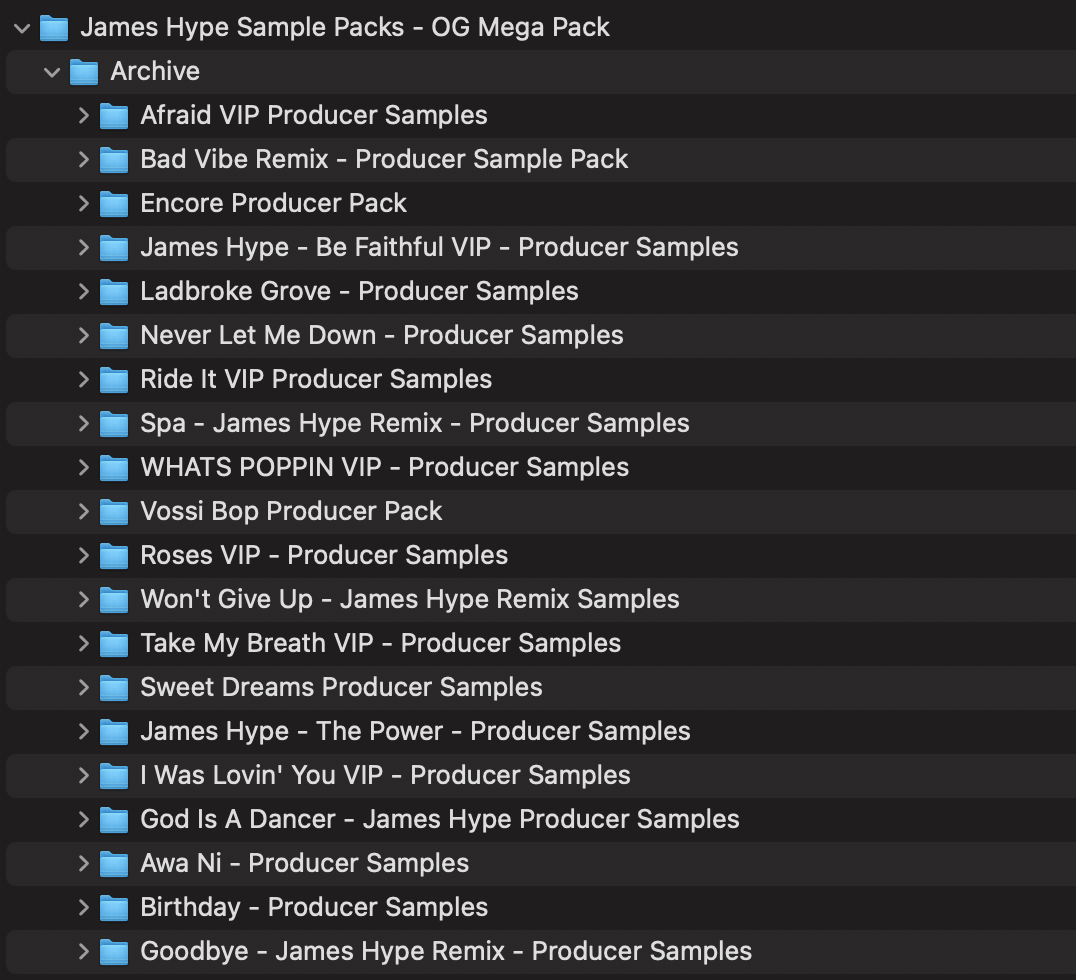The image size is (1076, 980).
Task: Click the Sweet Dreams Producer Samples folder icon
Action: [114, 687]
